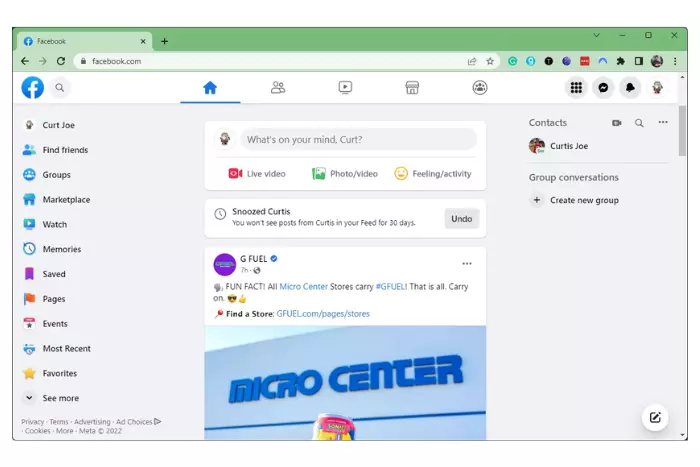Open Messenger chats icon

pyautogui.click(x=603, y=88)
